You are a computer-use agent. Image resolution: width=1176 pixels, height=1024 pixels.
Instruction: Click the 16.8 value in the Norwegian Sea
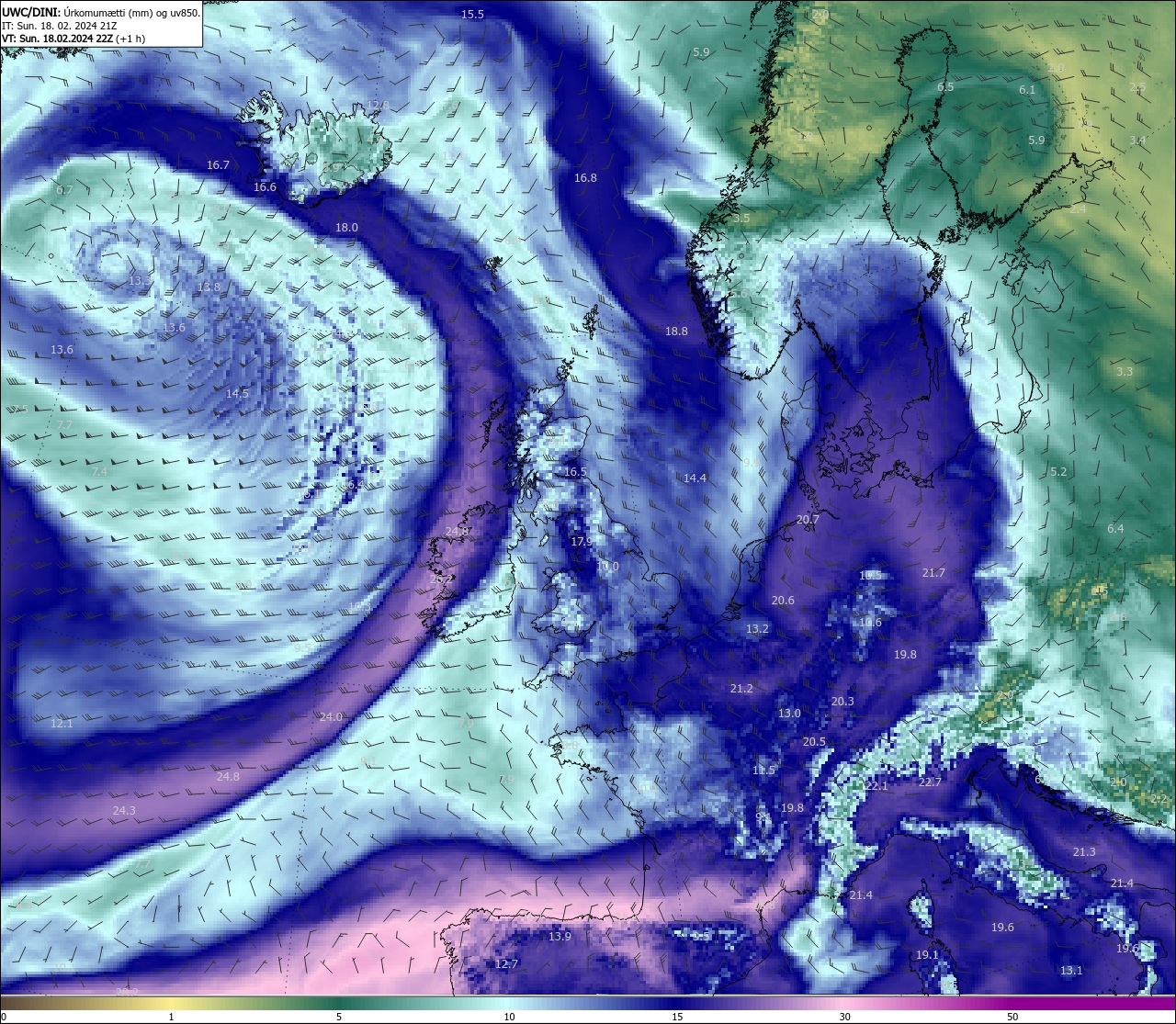point(585,177)
